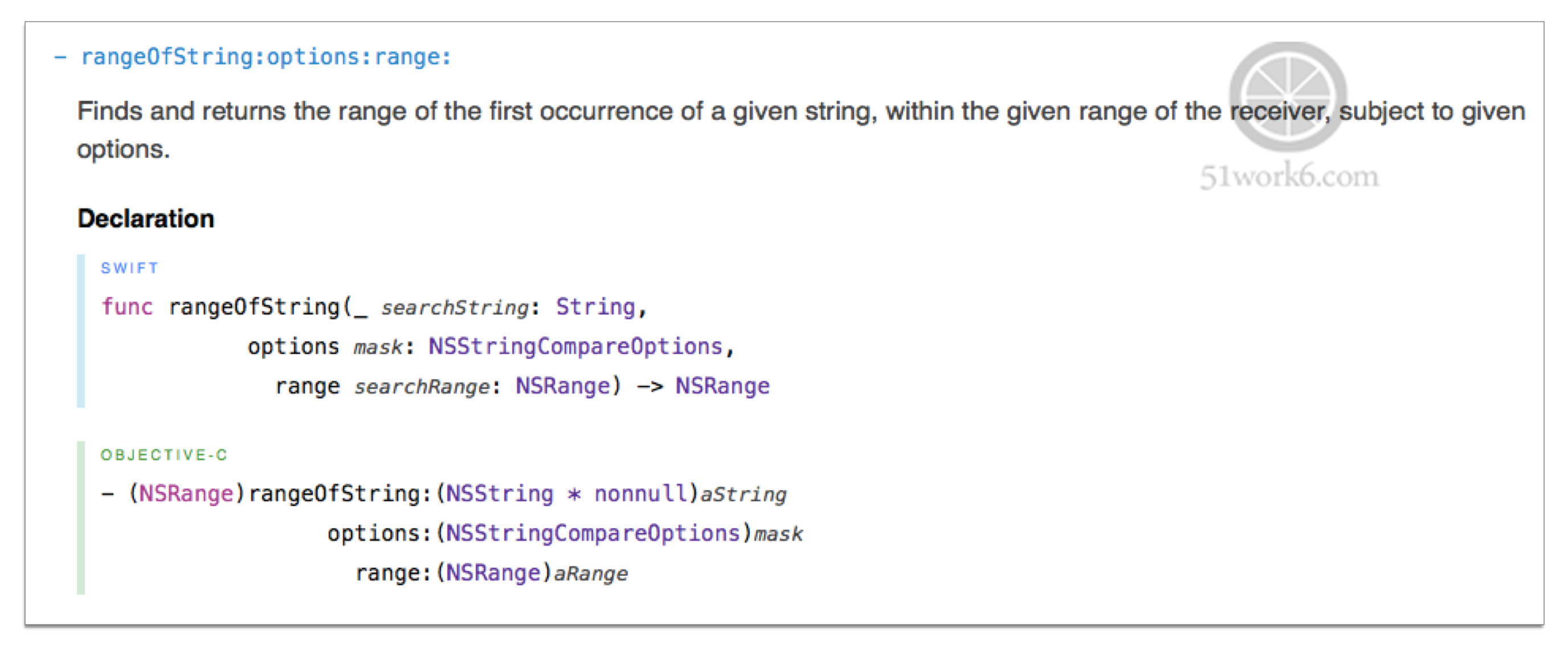The image size is (1568, 652).
Task: Open the NSString type in Objective-C
Action: click(500, 494)
